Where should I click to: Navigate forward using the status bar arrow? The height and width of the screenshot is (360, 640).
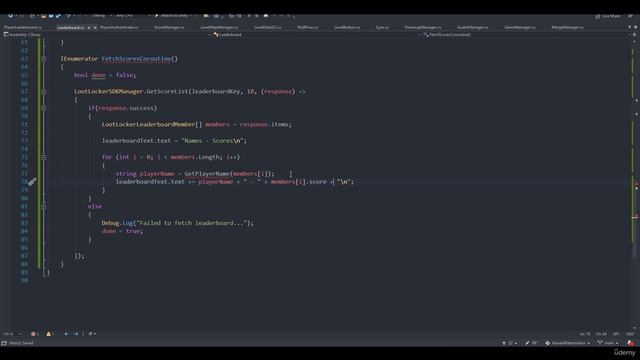76,334
